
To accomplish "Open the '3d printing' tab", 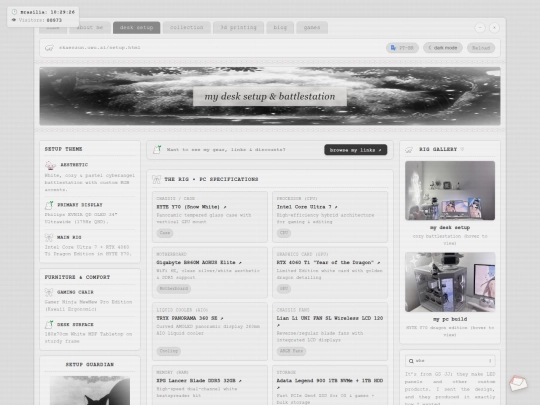I will (238, 28).
